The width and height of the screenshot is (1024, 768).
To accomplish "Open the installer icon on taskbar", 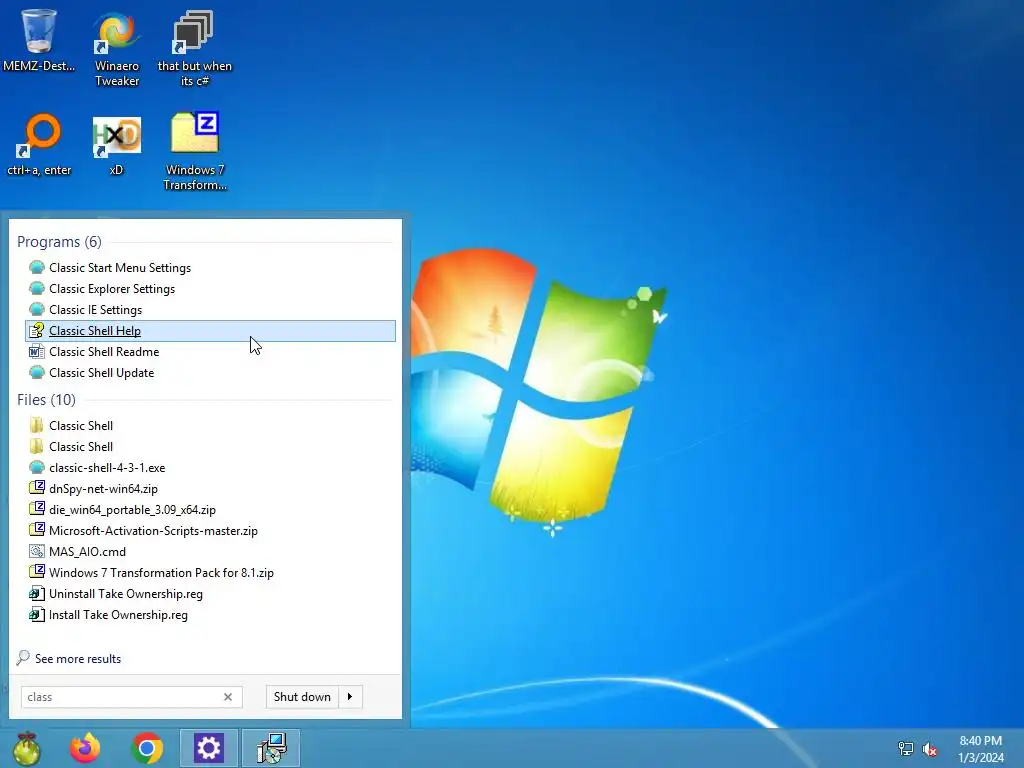I will tap(271, 748).
